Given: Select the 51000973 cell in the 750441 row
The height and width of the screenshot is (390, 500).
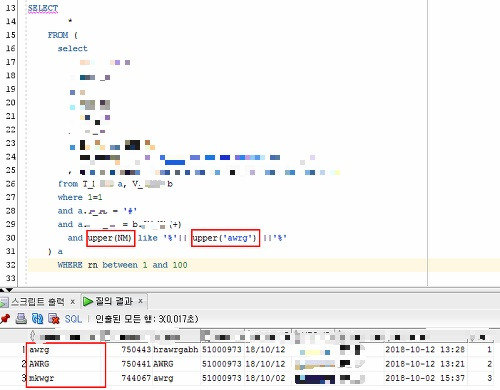Looking at the screenshot, I should (x=222, y=364).
